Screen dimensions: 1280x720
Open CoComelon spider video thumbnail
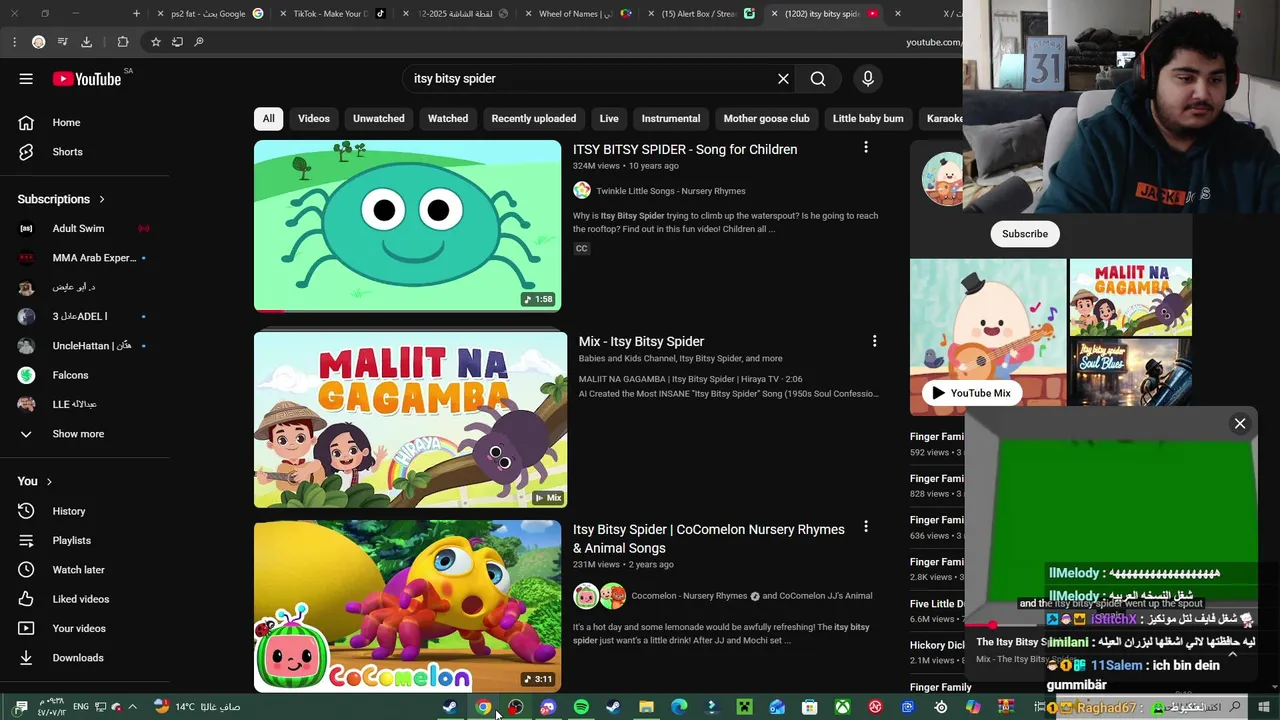(x=407, y=606)
